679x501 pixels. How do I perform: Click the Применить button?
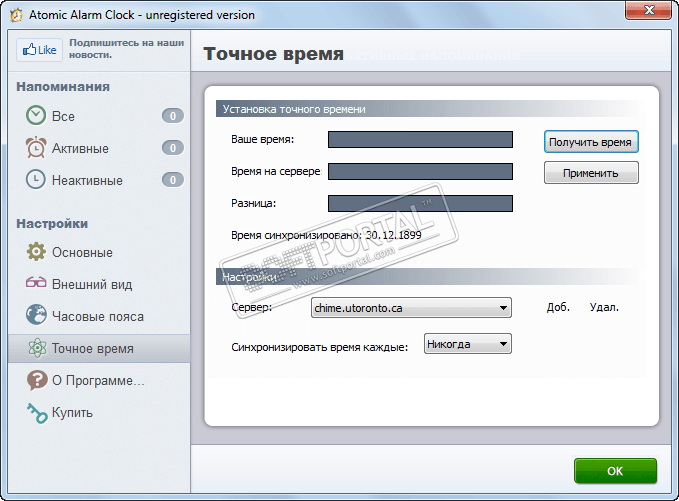[591, 173]
